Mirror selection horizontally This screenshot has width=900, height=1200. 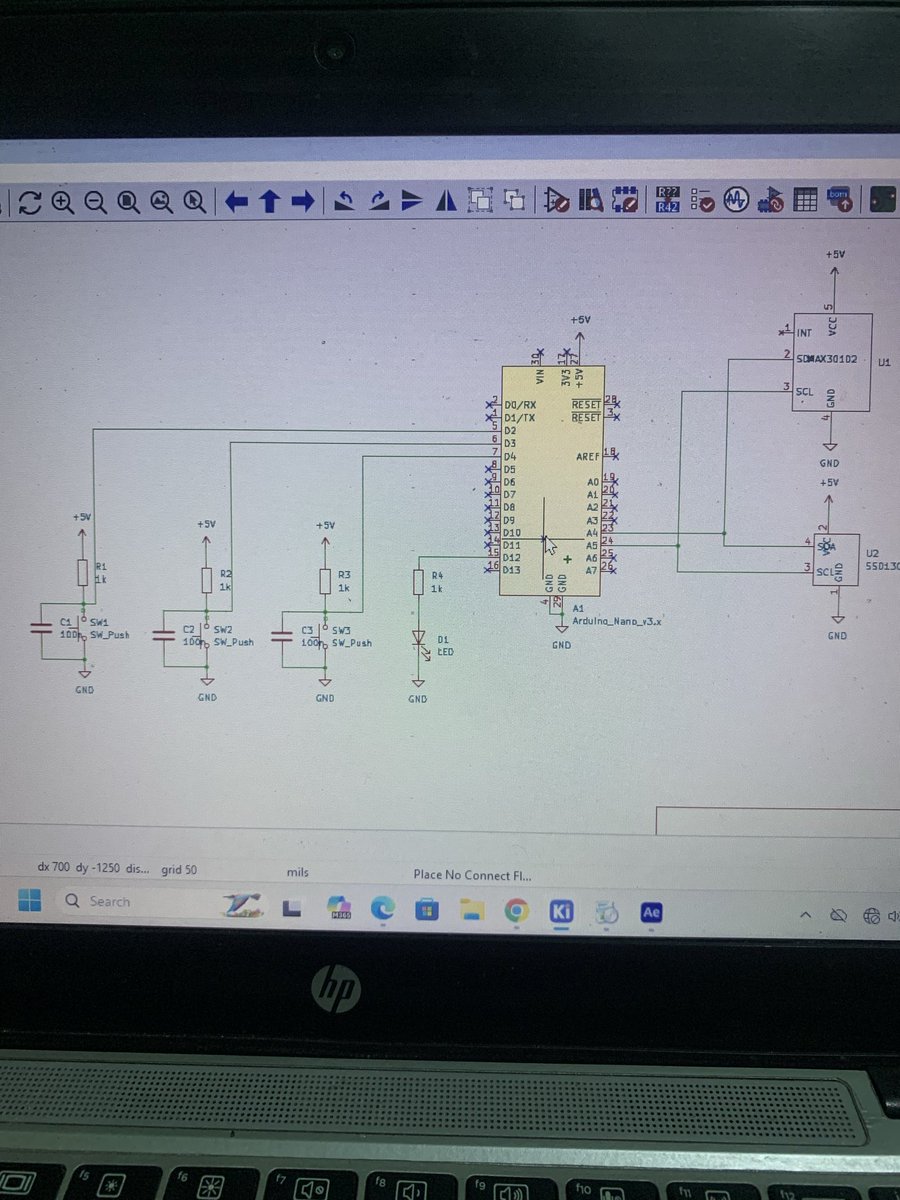(x=446, y=202)
